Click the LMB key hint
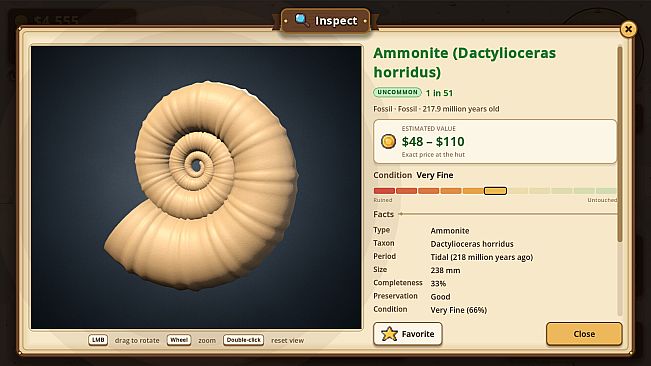The width and height of the screenshot is (651, 366). (x=98, y=340)
